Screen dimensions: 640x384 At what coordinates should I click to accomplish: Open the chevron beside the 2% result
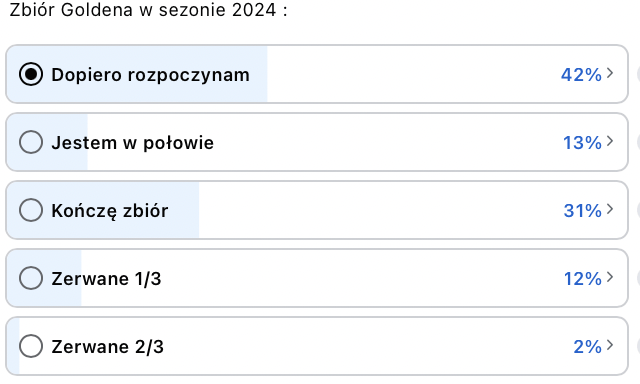point(610,345)
